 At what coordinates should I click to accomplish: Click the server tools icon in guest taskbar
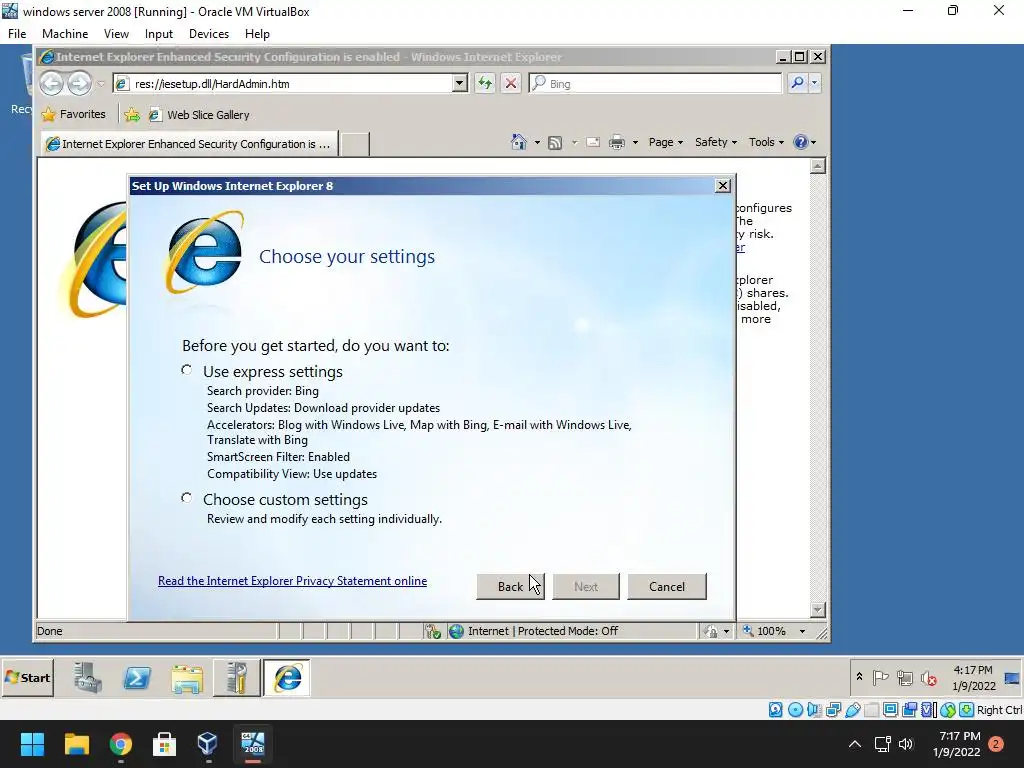click(237, 677)
